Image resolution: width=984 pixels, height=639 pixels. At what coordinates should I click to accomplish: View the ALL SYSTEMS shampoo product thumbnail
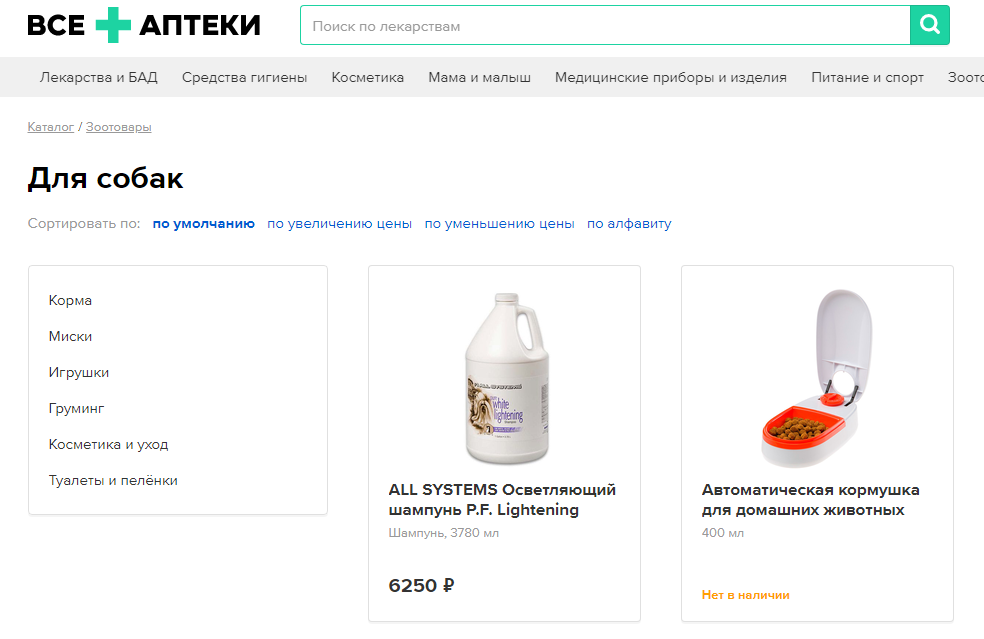504,370
